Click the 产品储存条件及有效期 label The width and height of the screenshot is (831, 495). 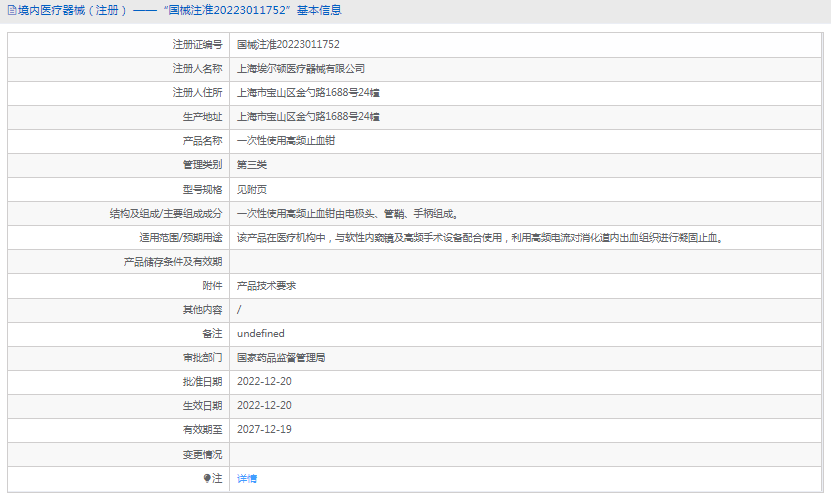tap(173, 262)
